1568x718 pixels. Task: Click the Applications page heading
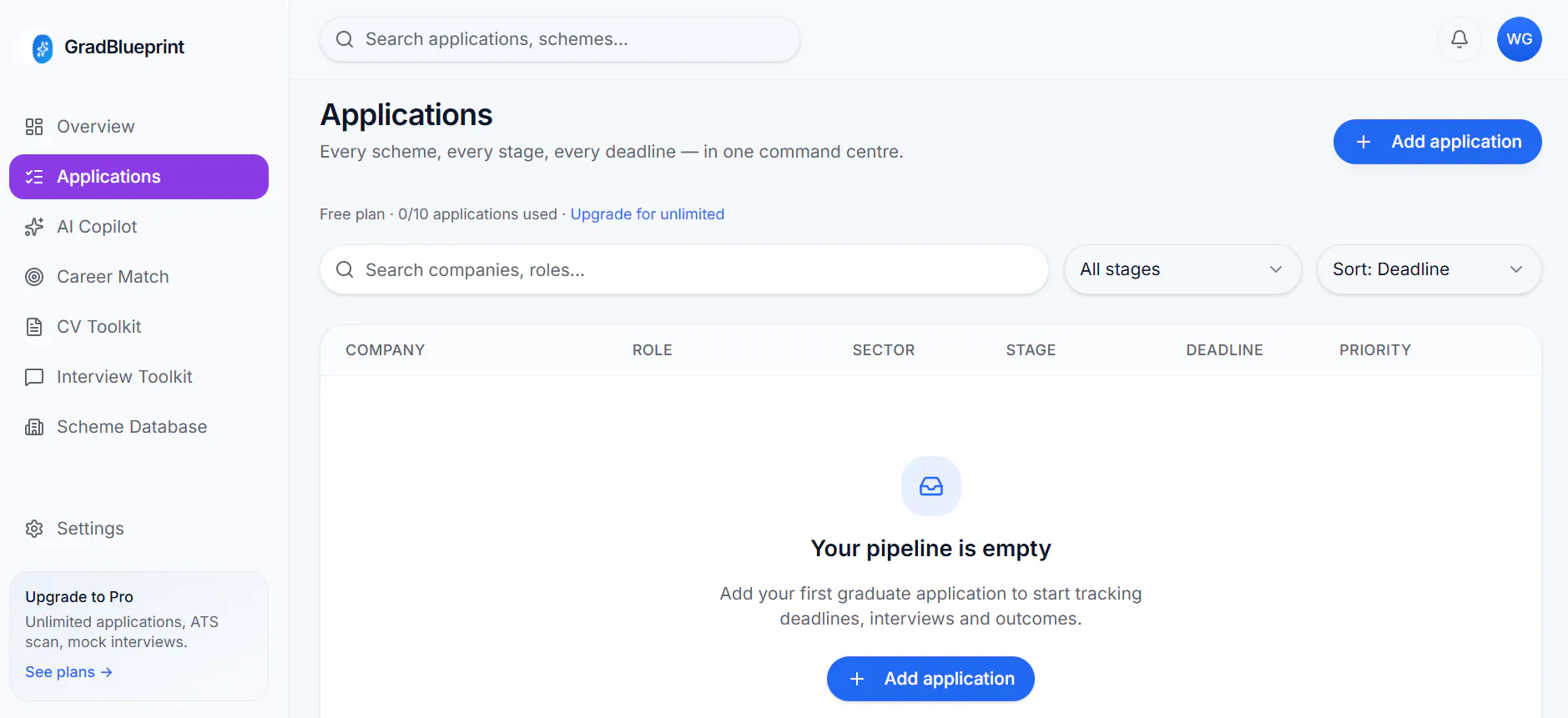406,115
